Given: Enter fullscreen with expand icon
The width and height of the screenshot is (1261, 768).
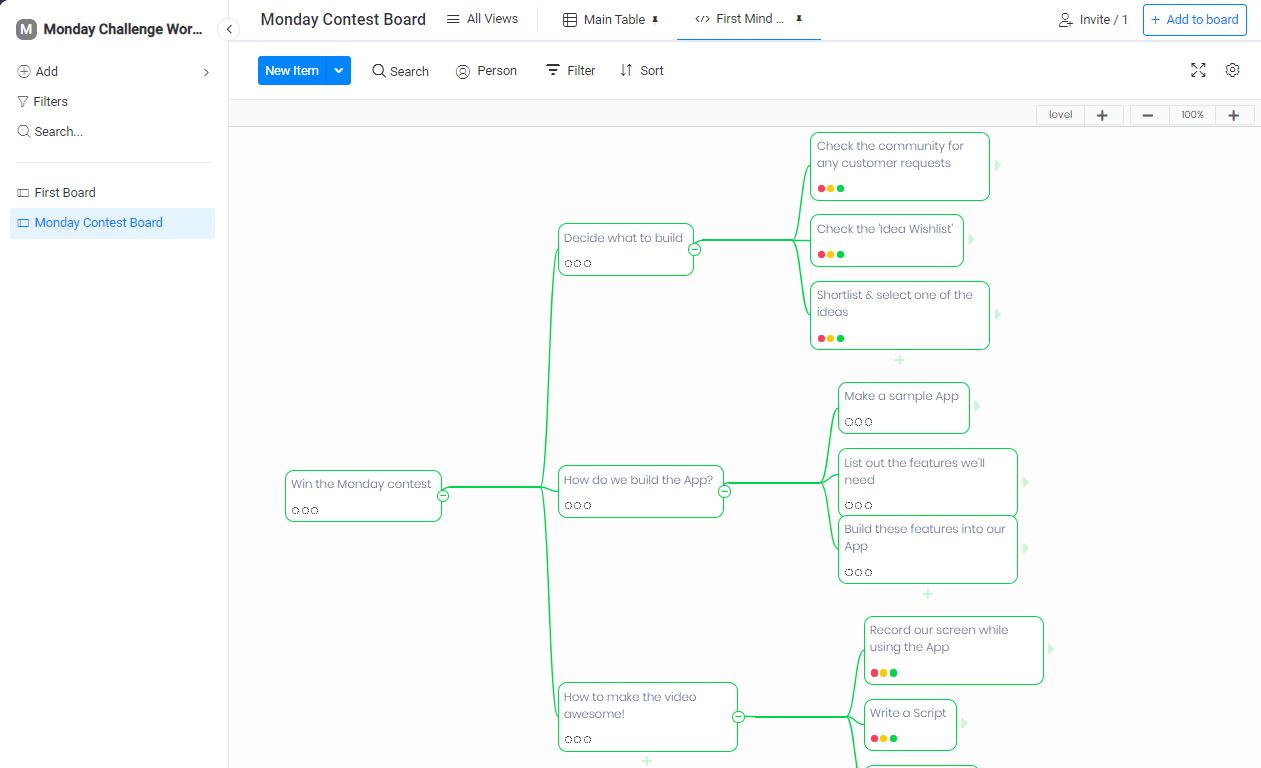Looking at the screenshot, I should coord(1198,70).
